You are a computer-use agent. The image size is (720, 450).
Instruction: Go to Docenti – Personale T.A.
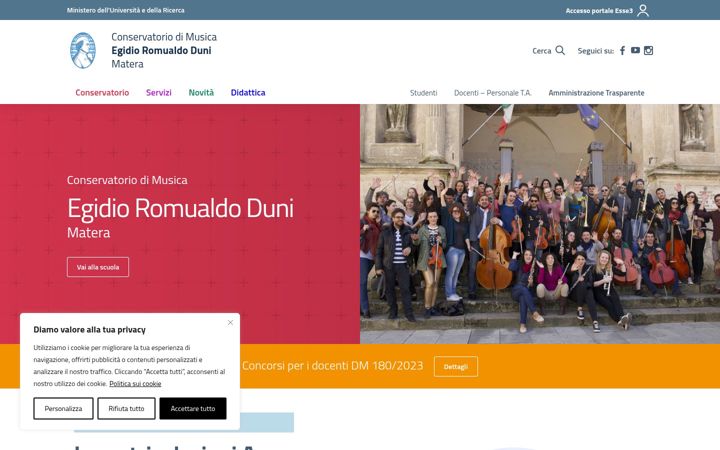[x=493, y=93]
